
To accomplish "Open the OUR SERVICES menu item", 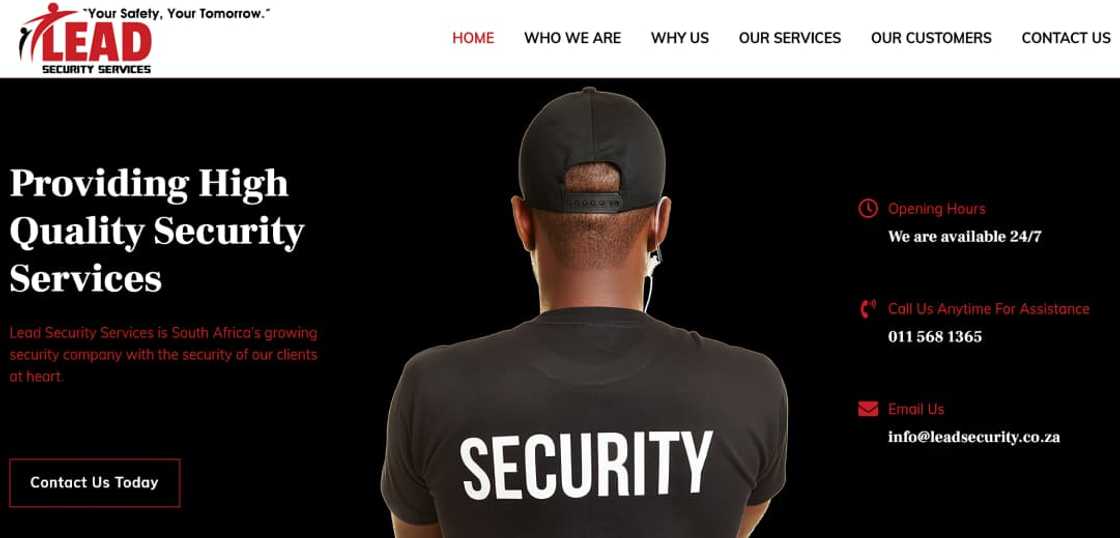I will click(789, 38).
